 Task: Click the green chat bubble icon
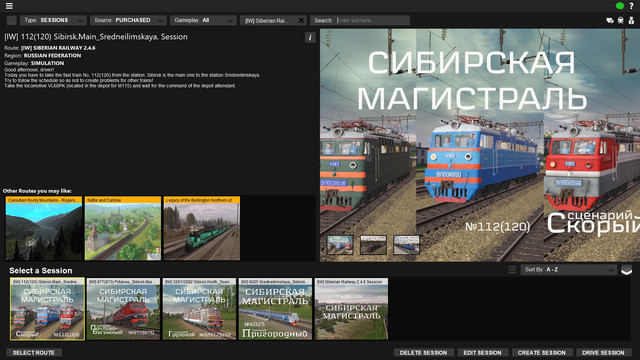point(619,6)
